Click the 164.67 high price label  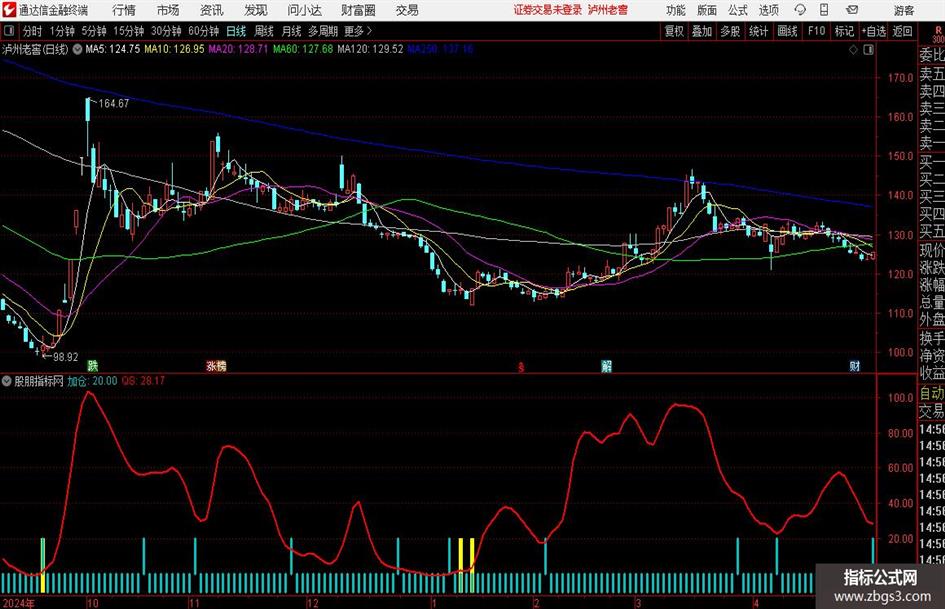pyautogui.click(x=113, y=104)
